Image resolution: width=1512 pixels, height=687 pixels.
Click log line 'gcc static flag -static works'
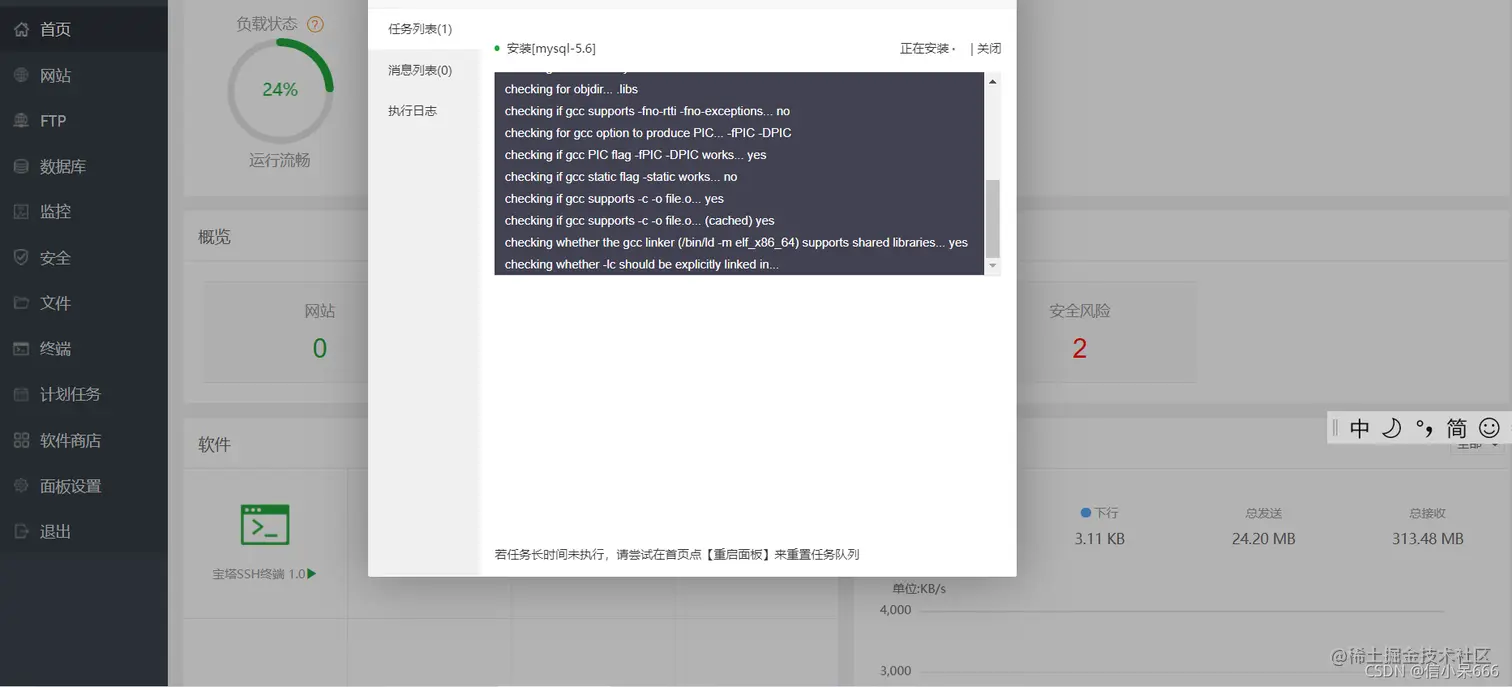621,177
